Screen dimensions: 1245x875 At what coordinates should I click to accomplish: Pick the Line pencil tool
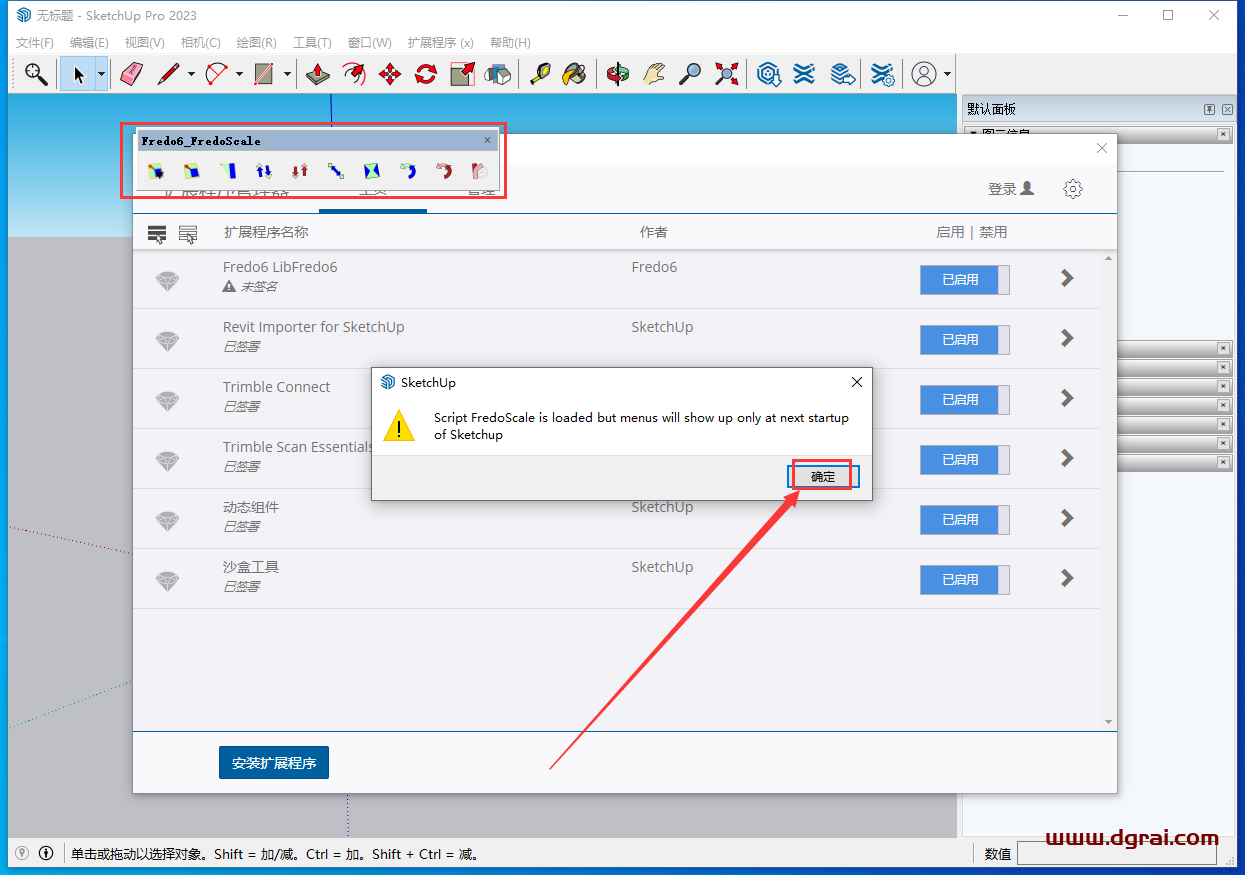pyautogui.click(x=167, y=74)
